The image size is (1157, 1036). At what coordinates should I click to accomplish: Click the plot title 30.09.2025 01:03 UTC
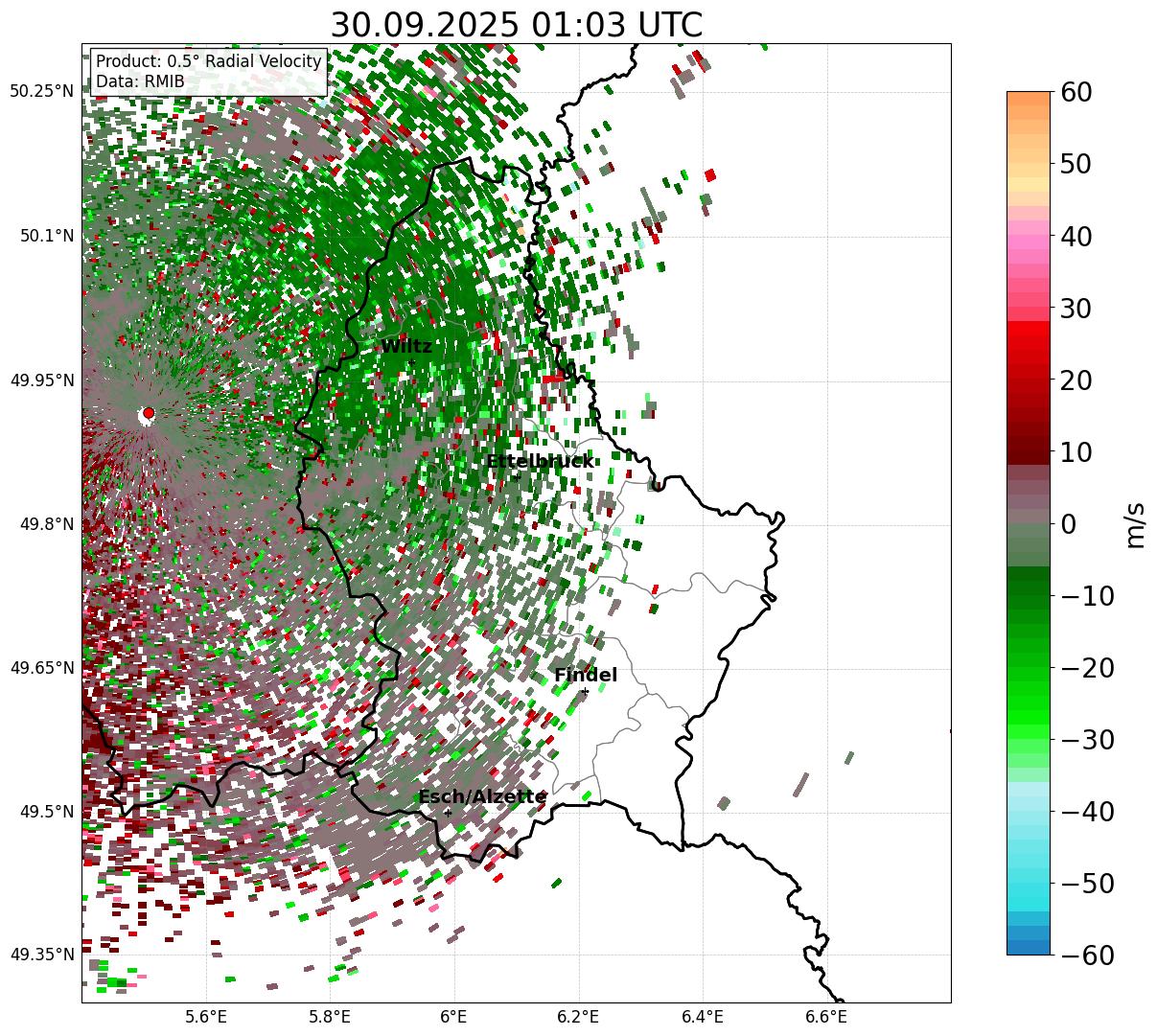516,25
